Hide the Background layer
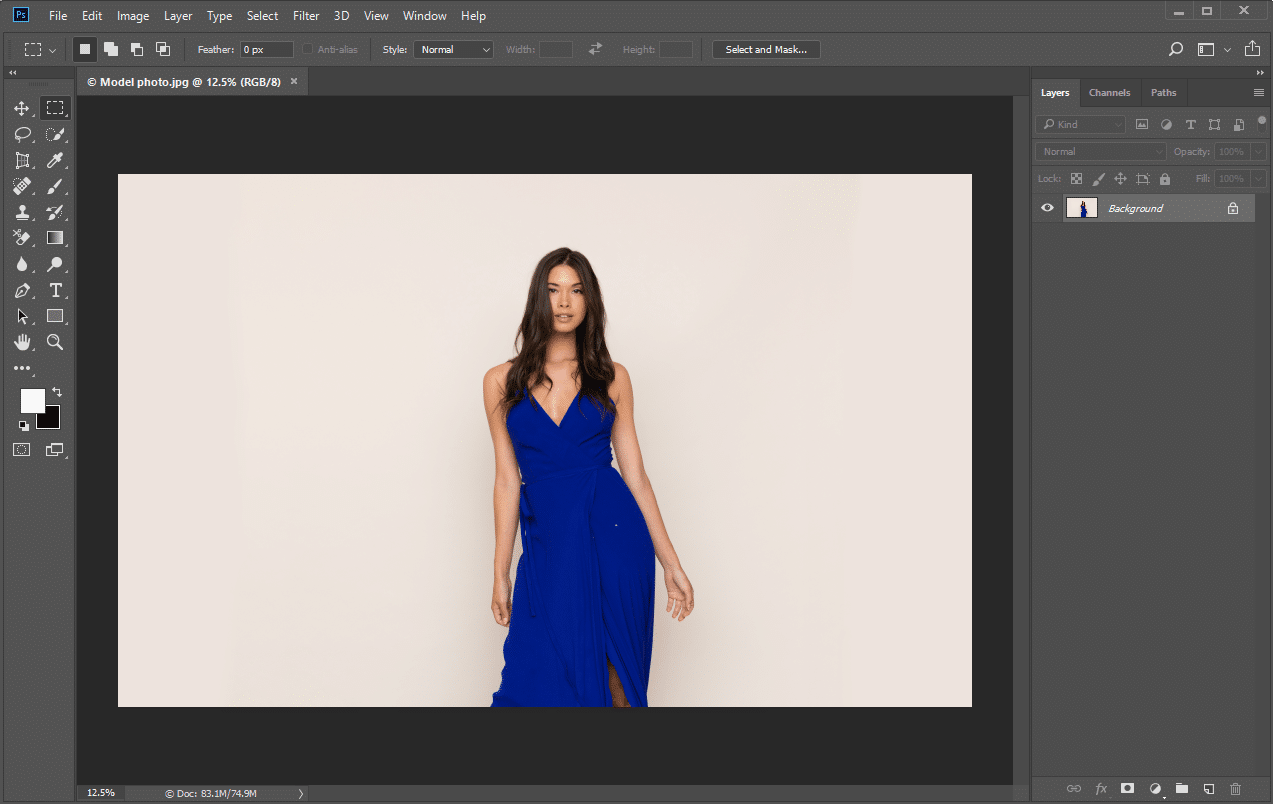The height and width of the screenshot is (804, 1273). coord(1047,208)
